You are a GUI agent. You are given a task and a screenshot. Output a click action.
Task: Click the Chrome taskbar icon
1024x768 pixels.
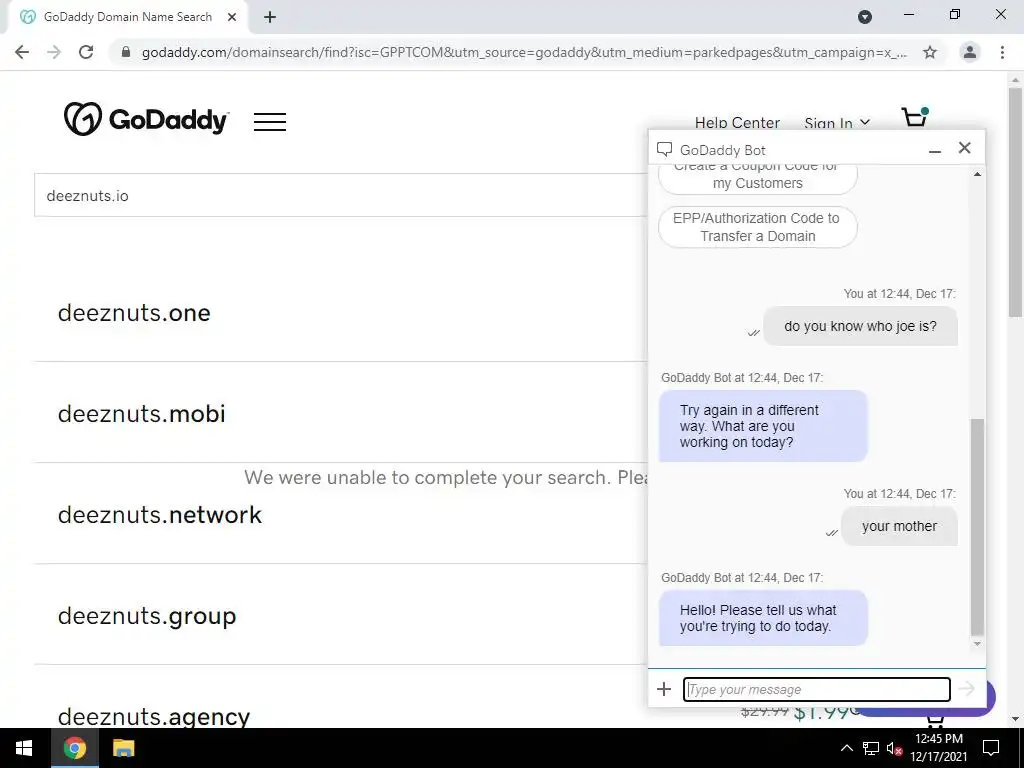click(75, 748)
